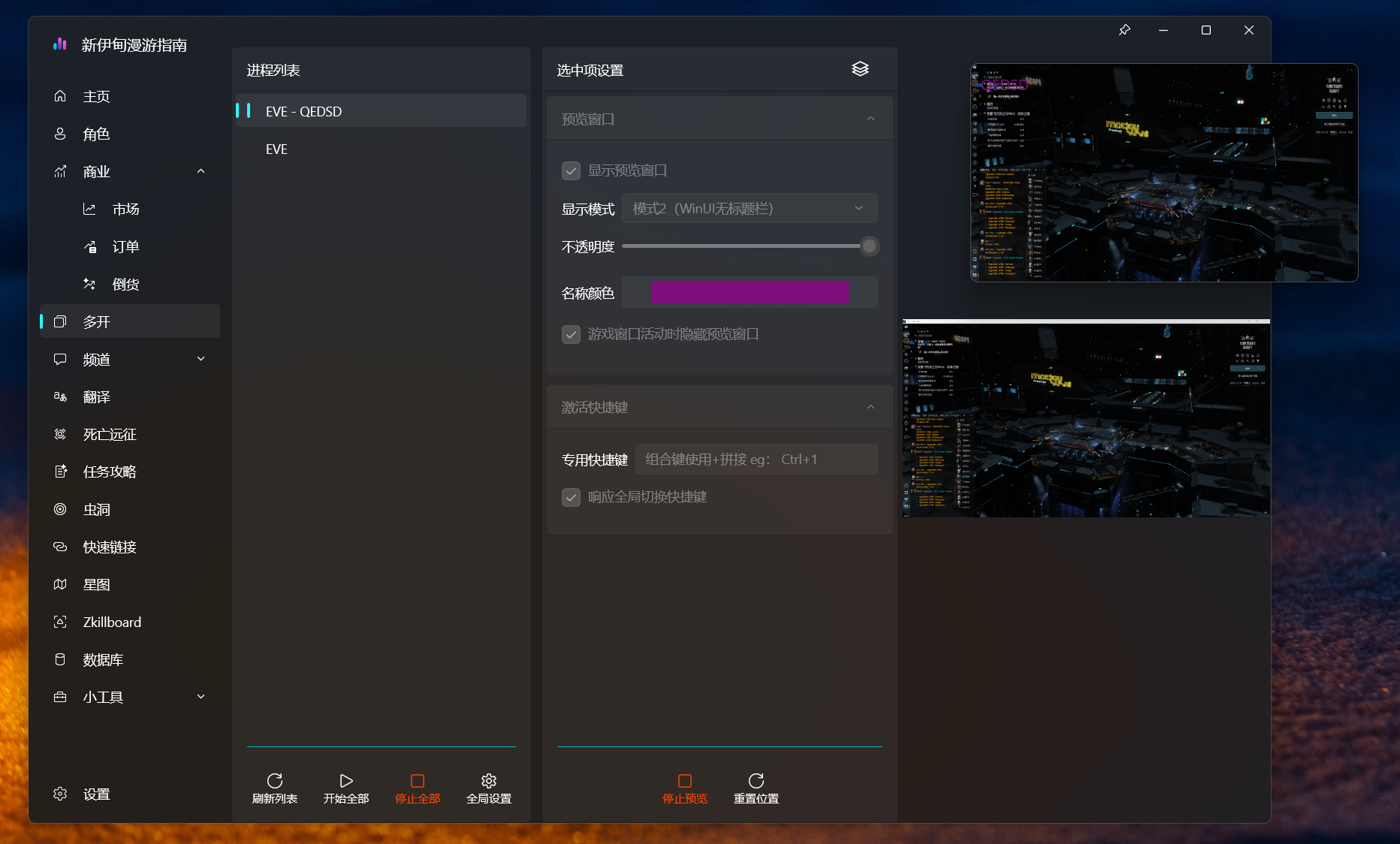Toggle 响应全局切换快捷键 checkbox
Screen dimensions: 1400x844
571,497
